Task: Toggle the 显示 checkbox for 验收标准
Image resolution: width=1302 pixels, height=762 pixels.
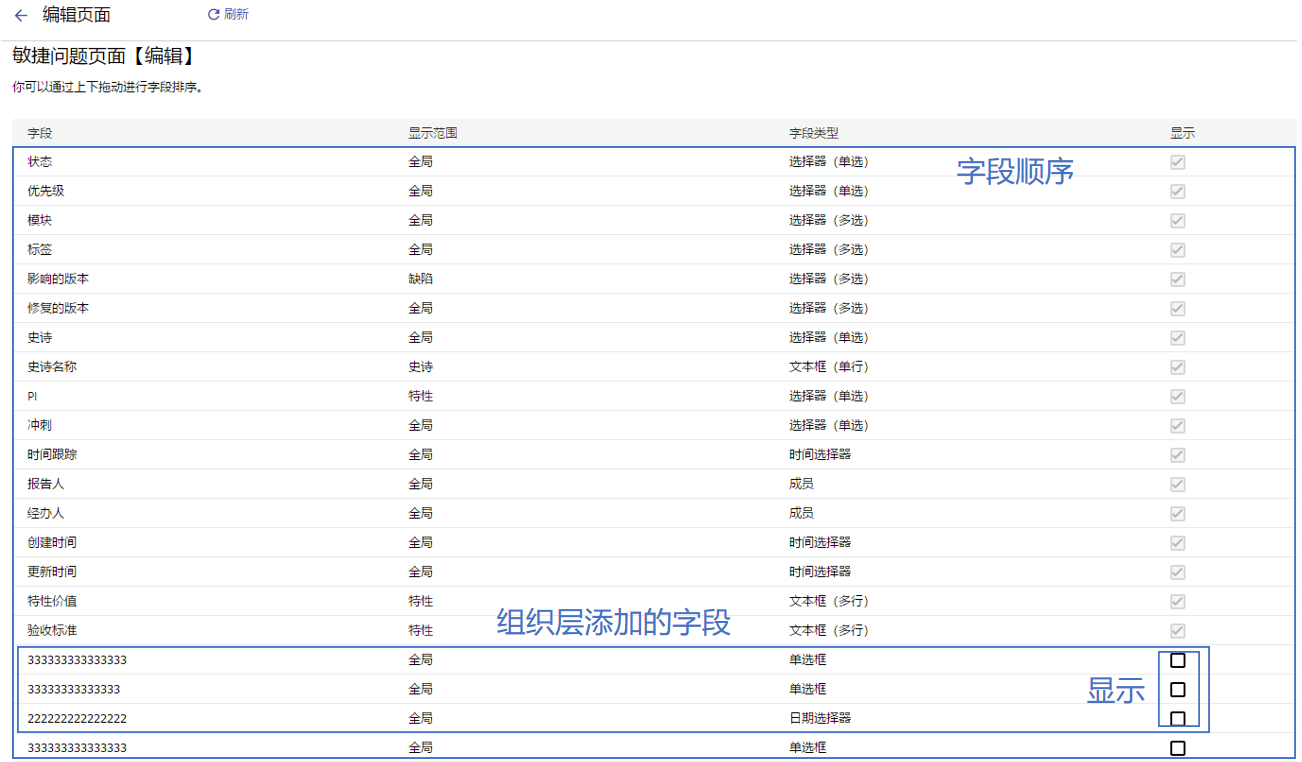Action: [1178, 630]
